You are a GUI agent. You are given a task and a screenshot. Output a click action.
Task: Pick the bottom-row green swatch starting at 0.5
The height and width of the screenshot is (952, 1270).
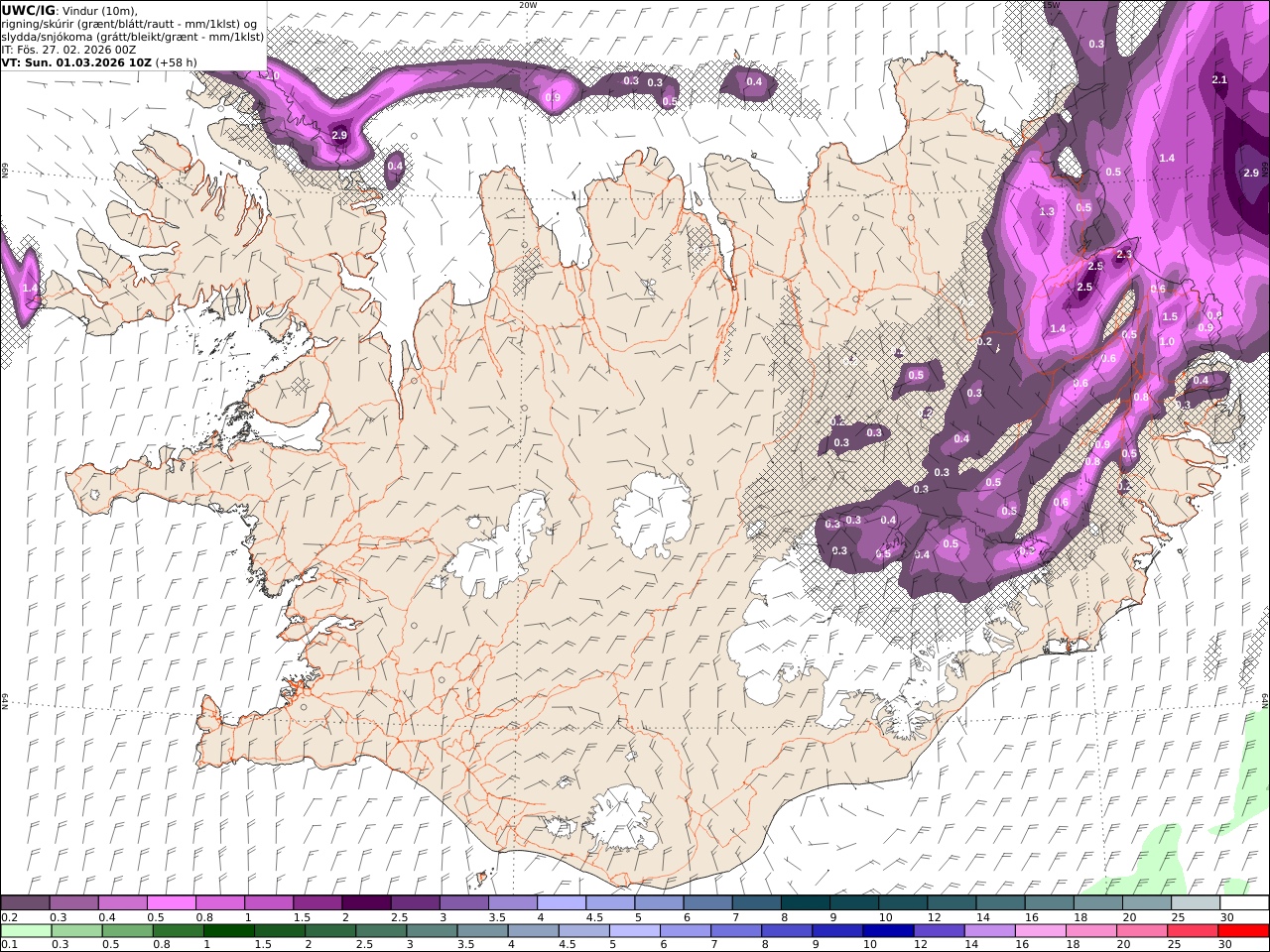(128, 931)
